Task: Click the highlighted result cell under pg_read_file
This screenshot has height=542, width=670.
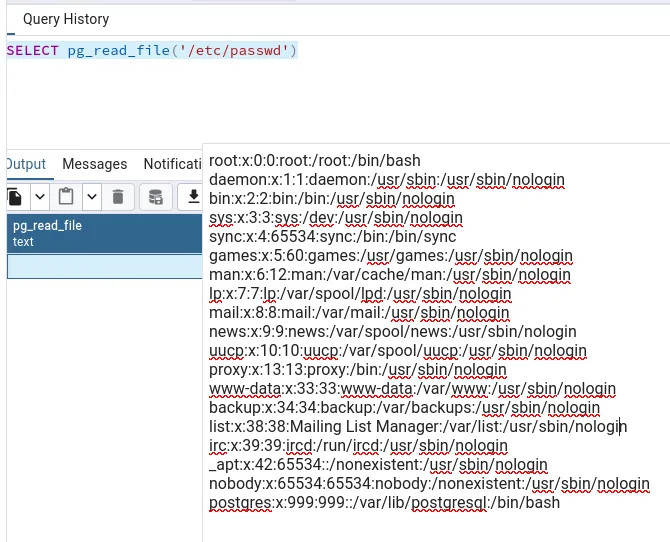Action: (100, 266)
